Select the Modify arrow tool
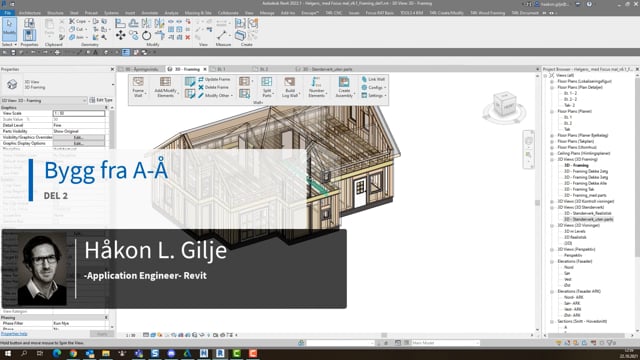This screenshot has width=640, height=360. coord(9,29)
